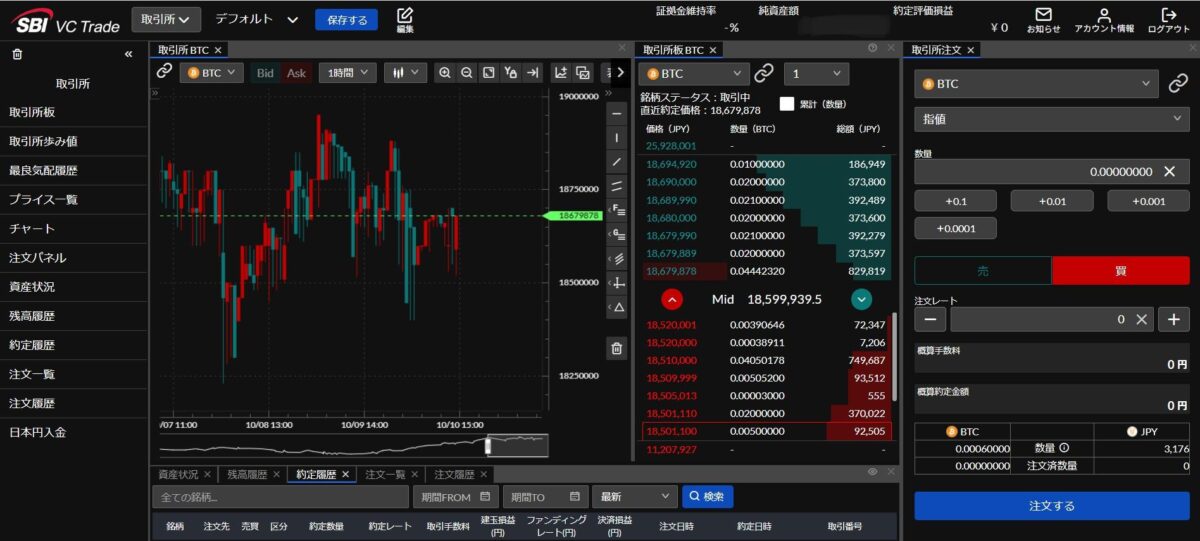
Task: Open the 最新 sort dropdown
Action: pyautogui.click(x=634, y=496)
